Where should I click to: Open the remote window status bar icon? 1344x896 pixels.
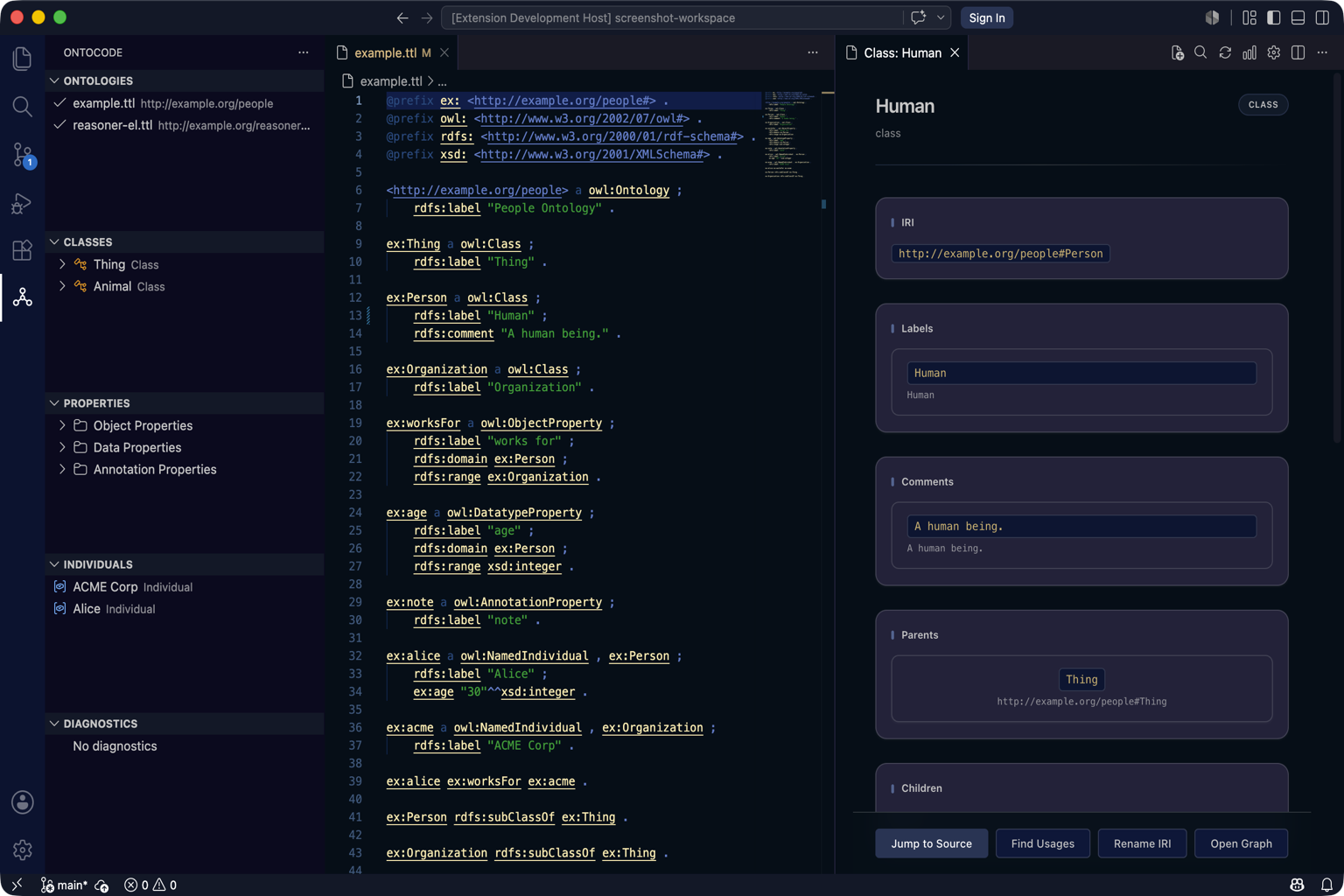(17, 885)
